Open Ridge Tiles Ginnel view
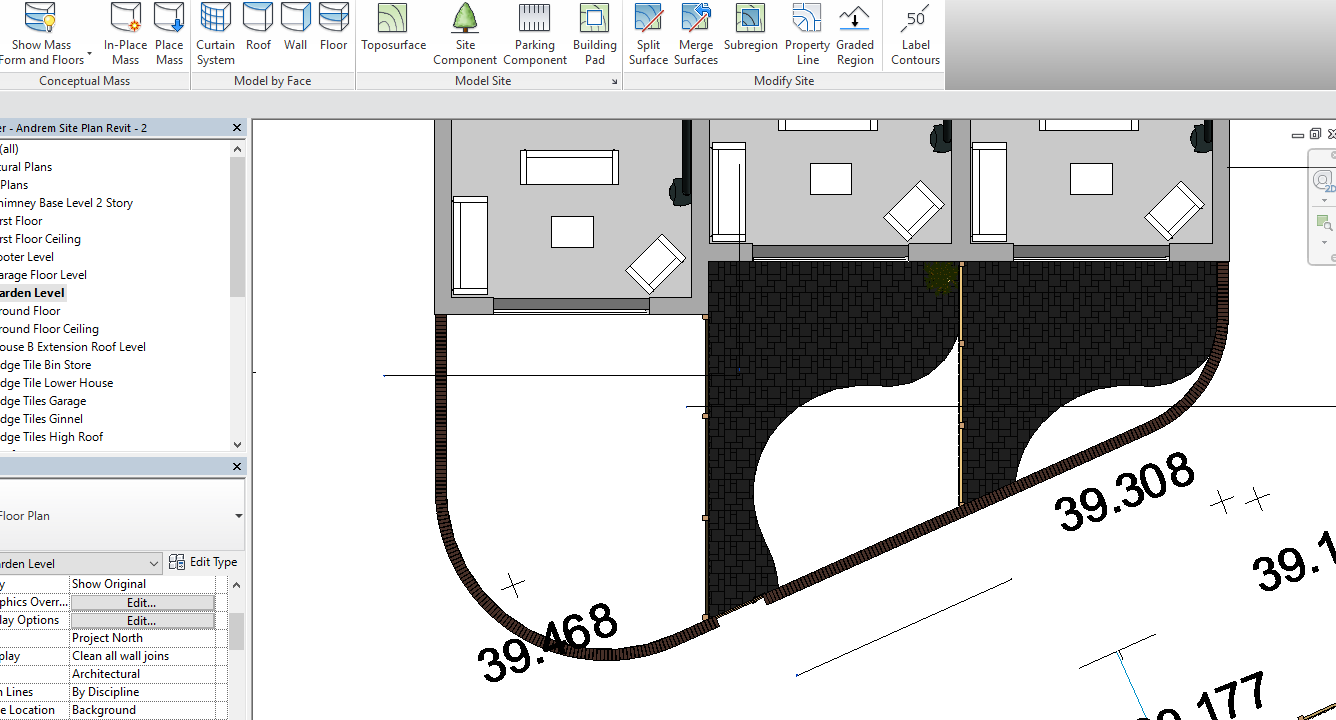Screen dimensions: 1336x720 pos(41,419)
